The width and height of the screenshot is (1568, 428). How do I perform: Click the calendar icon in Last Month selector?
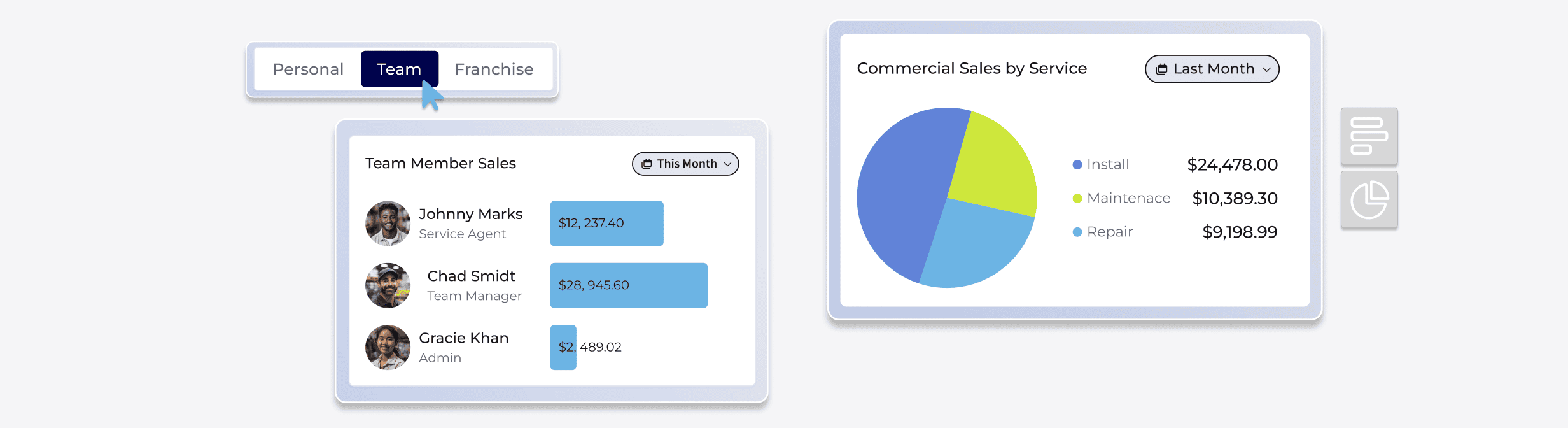[1163, 69]
